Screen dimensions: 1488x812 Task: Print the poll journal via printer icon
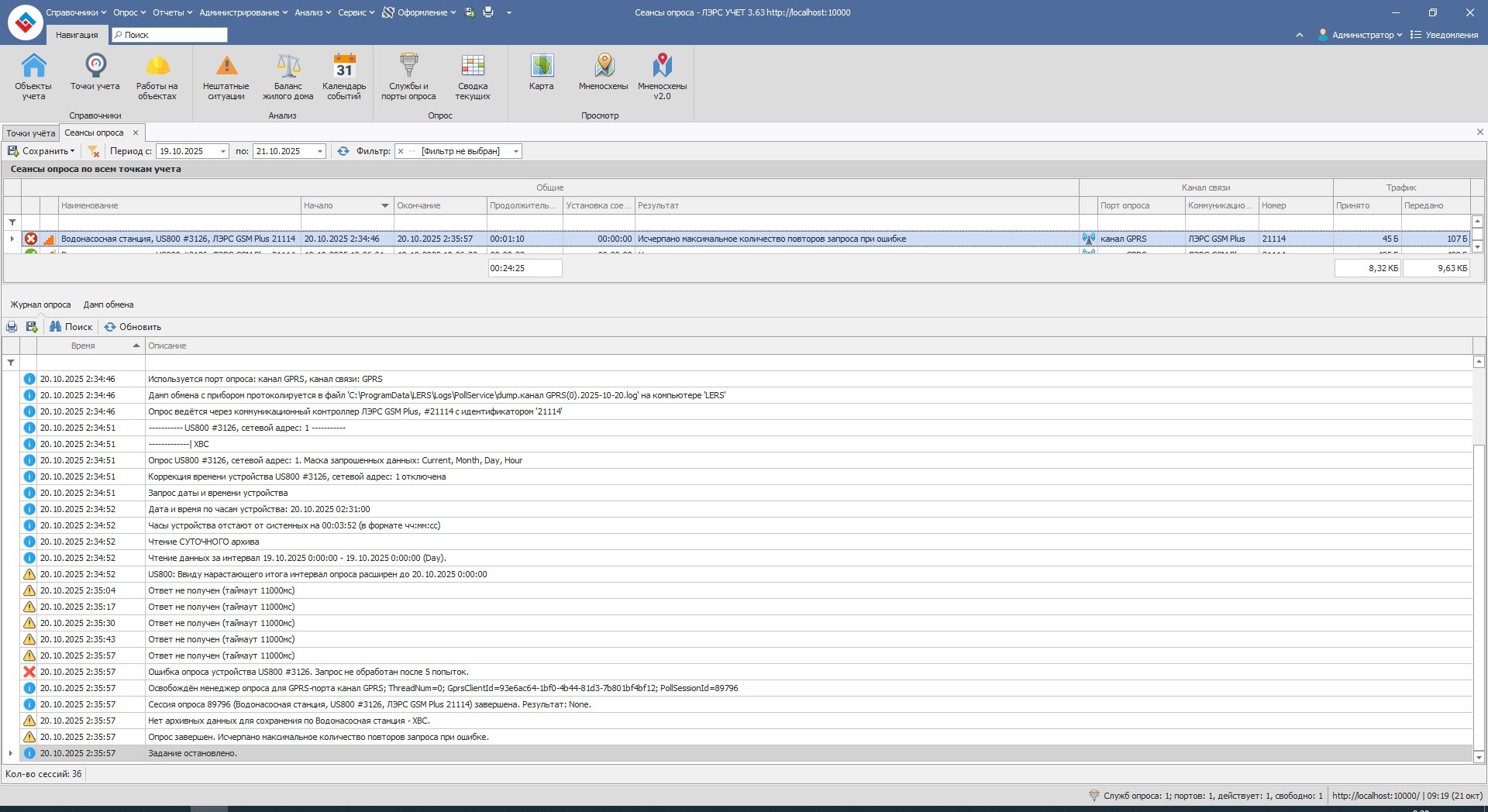pyautogui.click(x=12, y=327)
